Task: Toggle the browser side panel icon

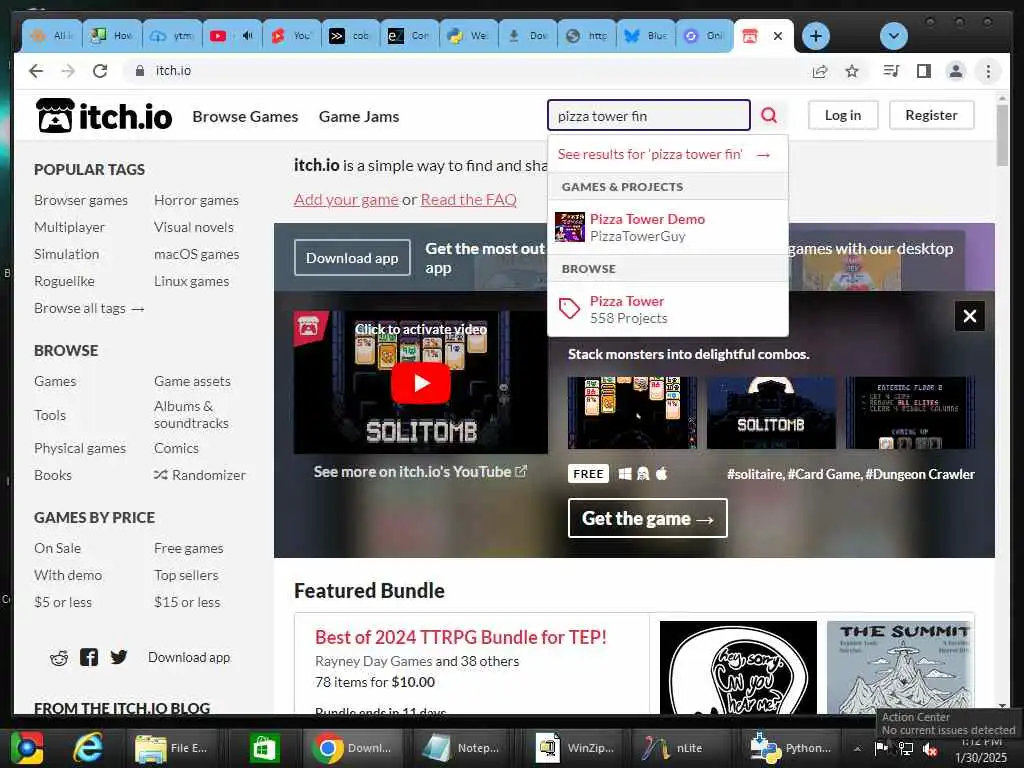Action: [x=923, y=71]
